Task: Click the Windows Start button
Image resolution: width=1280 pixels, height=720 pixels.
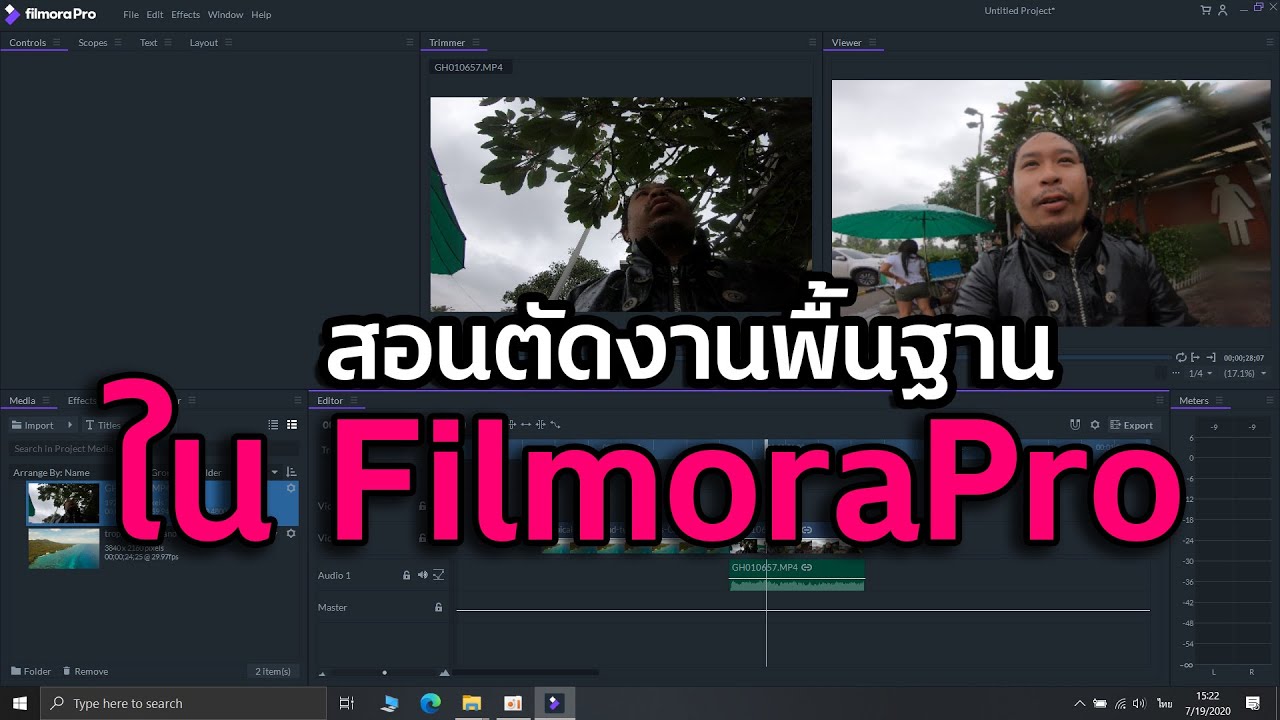Action: (20, 703)
